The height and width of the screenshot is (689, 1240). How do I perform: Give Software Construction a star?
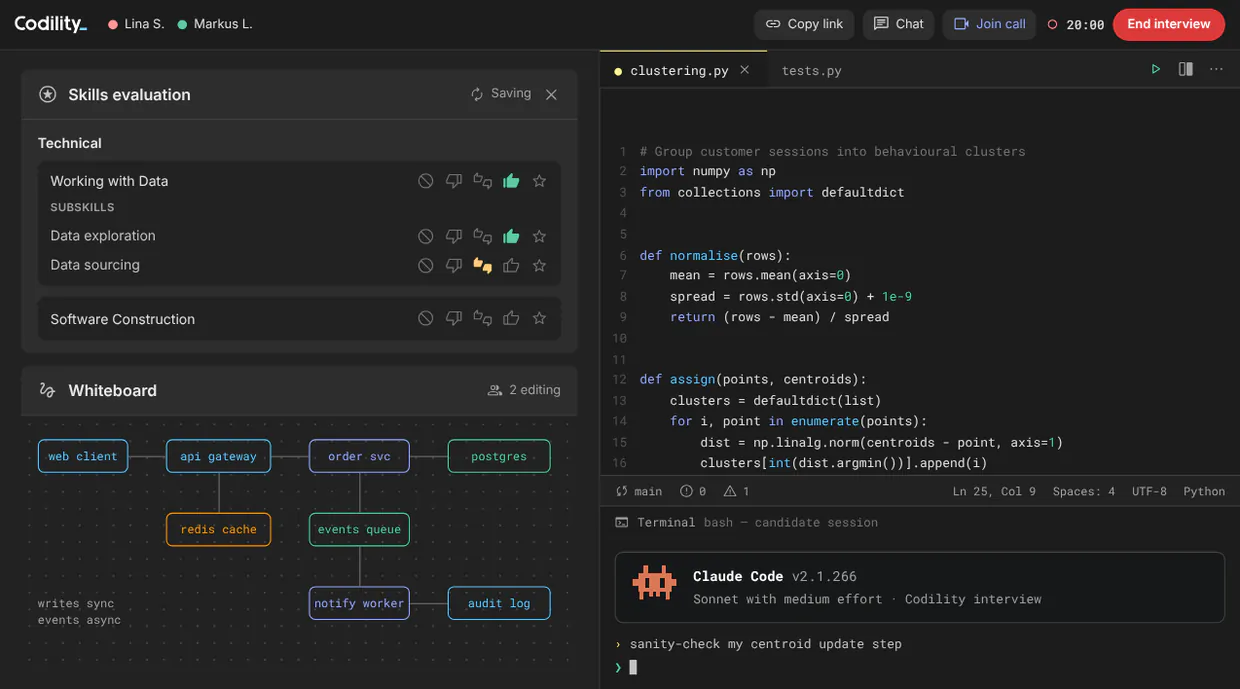coord(540,318)
